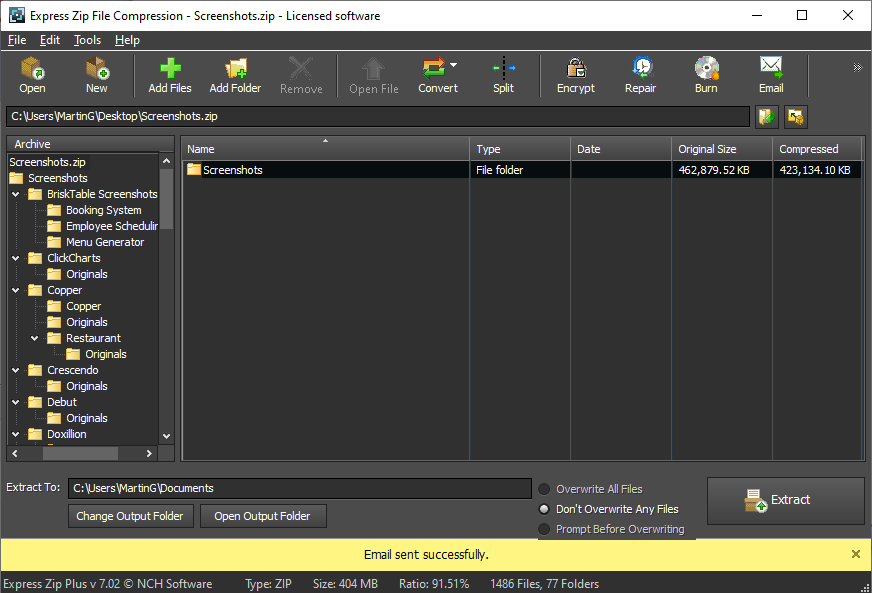Open the Tools menu

click(x=87, y=40)
